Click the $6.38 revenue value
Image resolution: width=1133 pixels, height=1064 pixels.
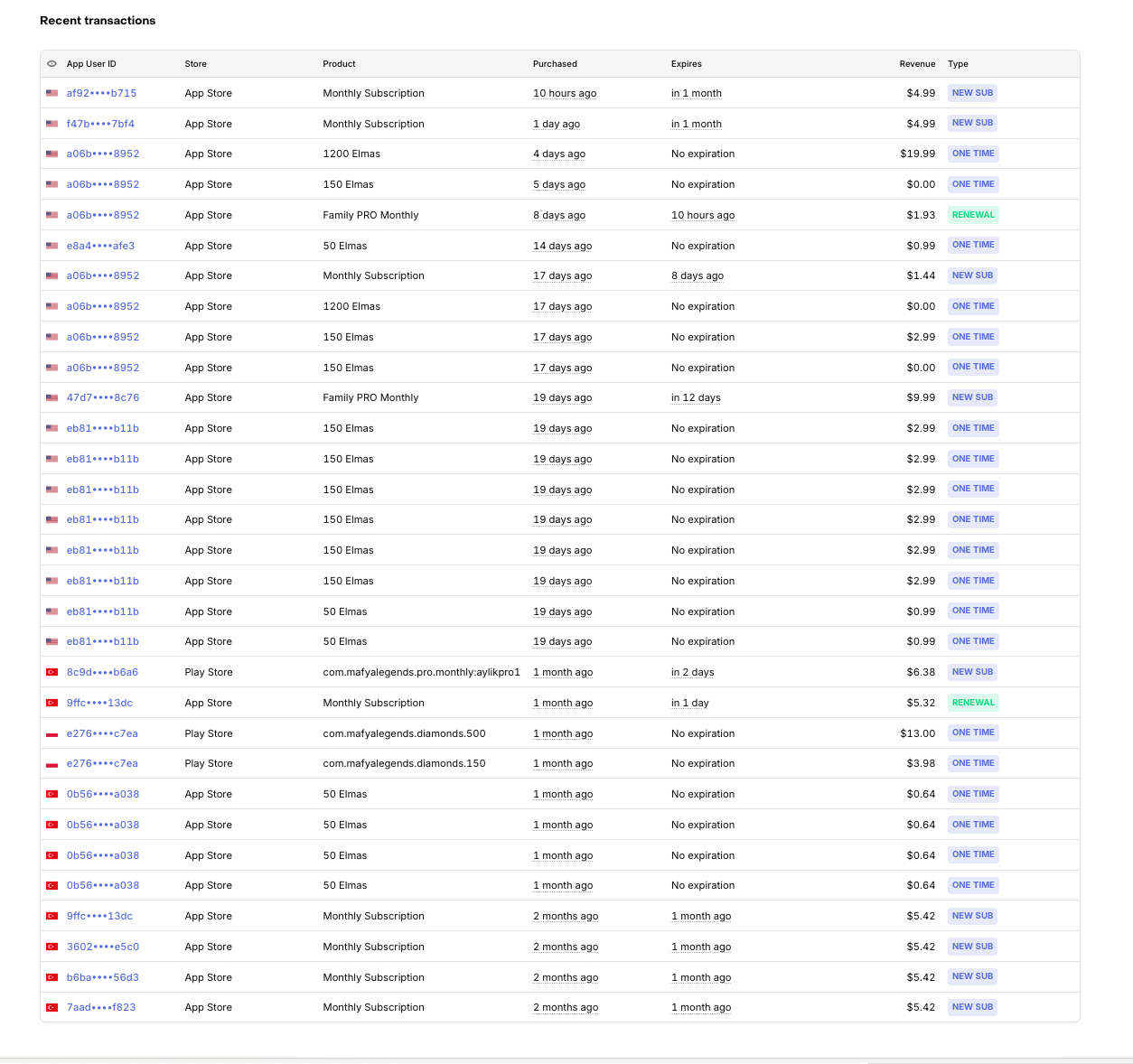point(921,672)
